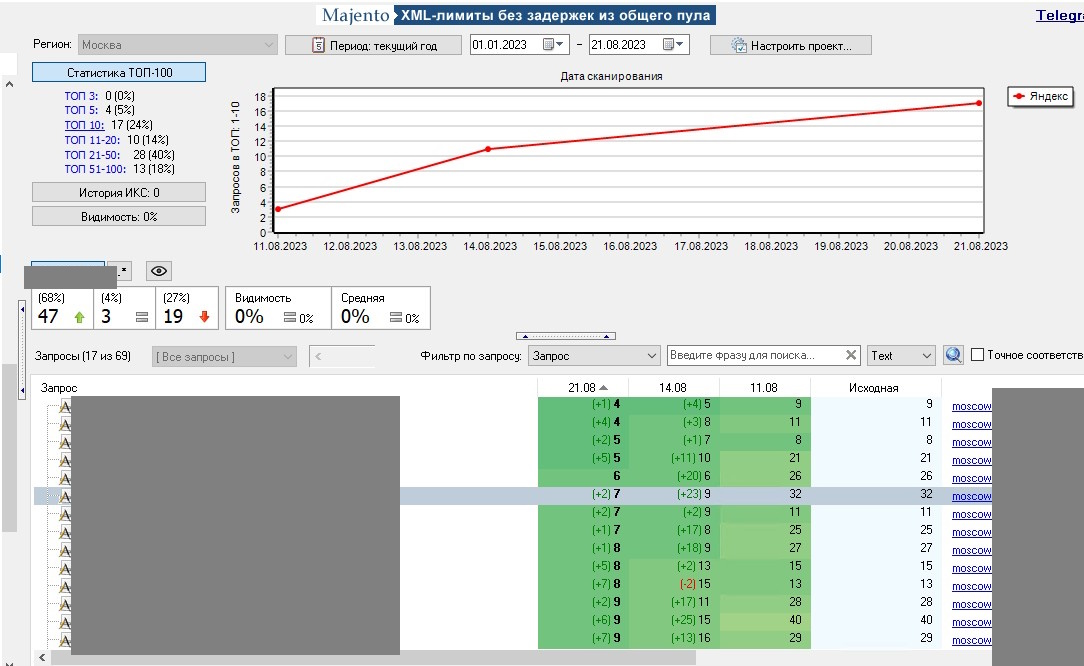Click the horizontal scrollbar below the table
This screenshot has width=1084, height=666.
400,658
